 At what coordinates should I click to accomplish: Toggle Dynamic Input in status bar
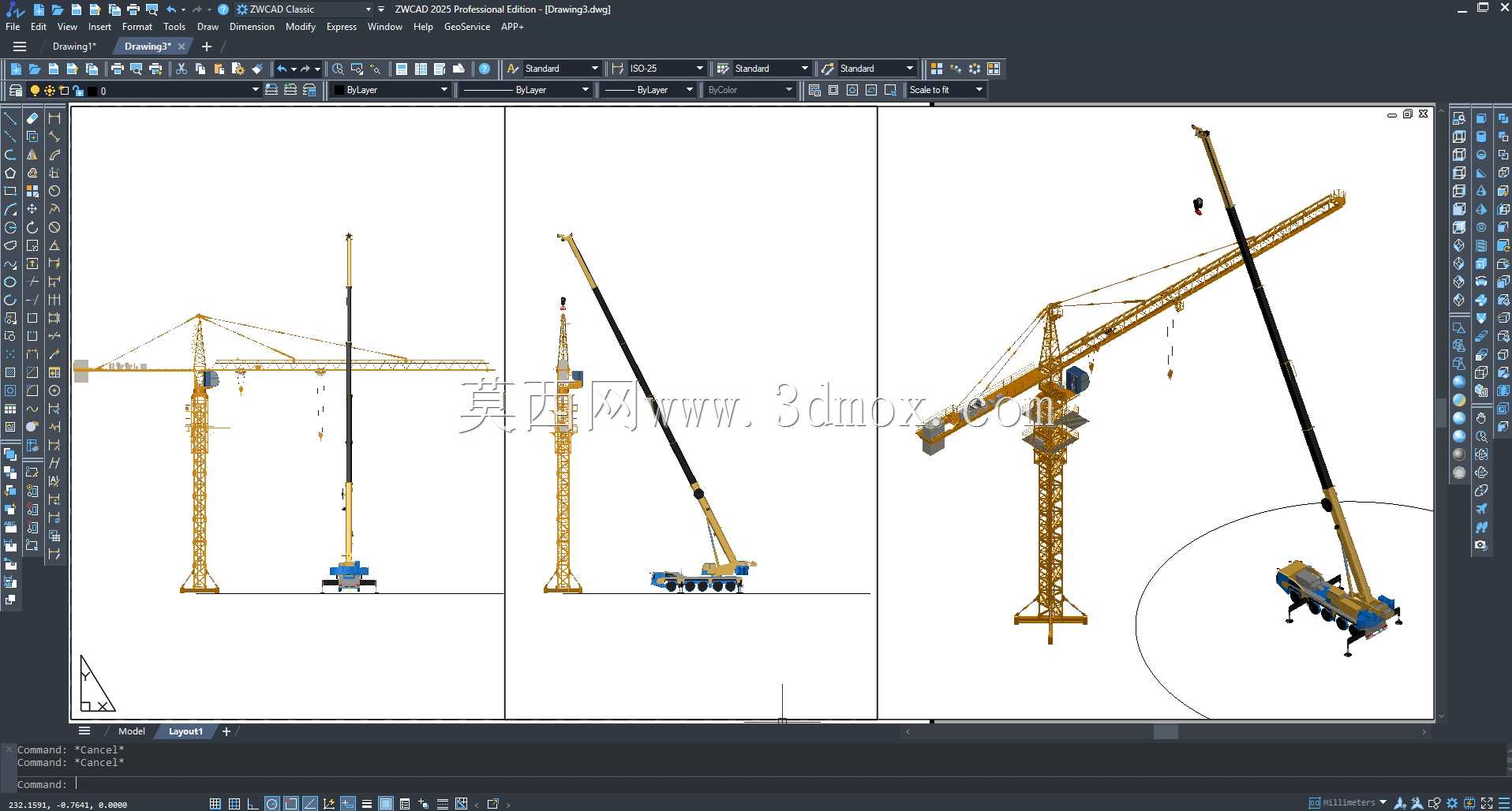[x=348, y=804]
